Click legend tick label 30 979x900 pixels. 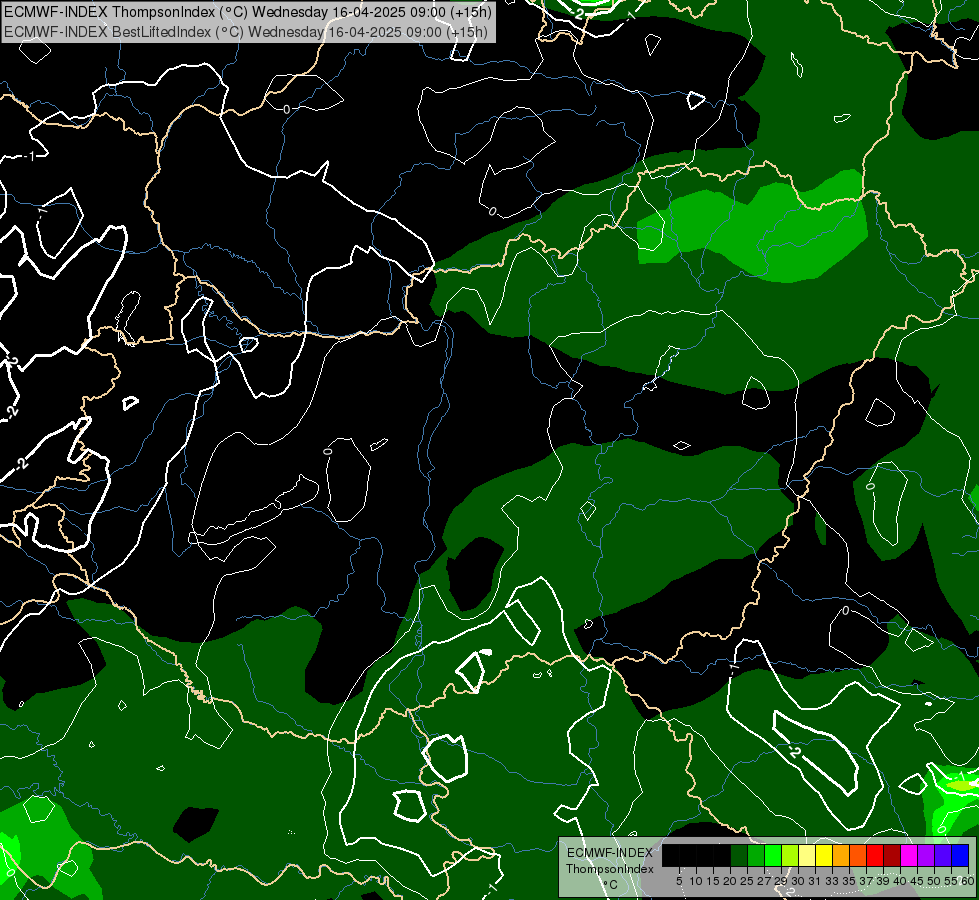point(798,881)
